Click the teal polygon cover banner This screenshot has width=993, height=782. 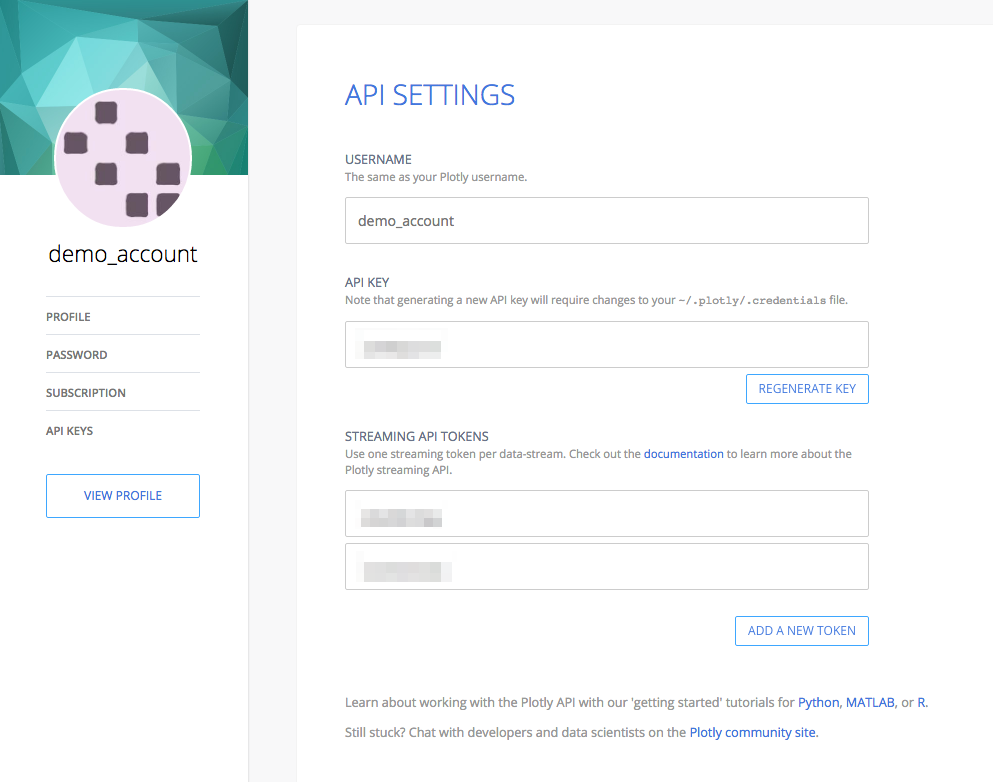click(123, 44)
